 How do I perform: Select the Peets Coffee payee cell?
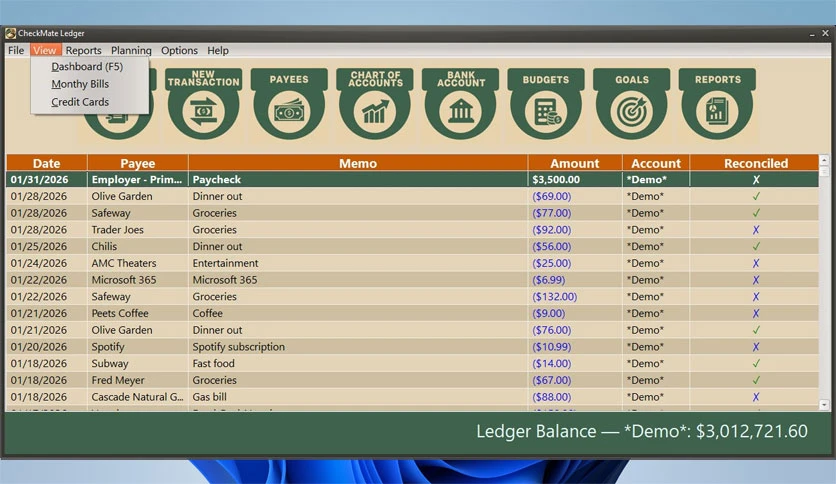pyautogui.click(x=138, y=313)
